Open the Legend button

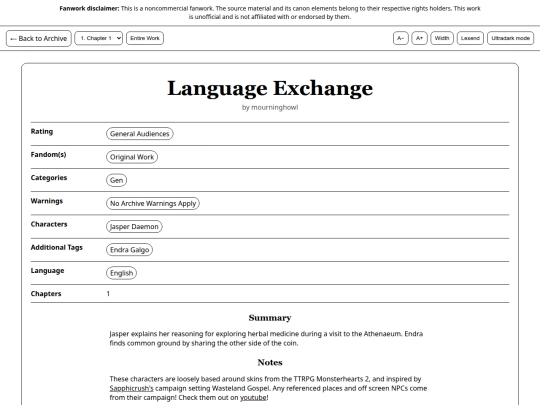(470, 38)
